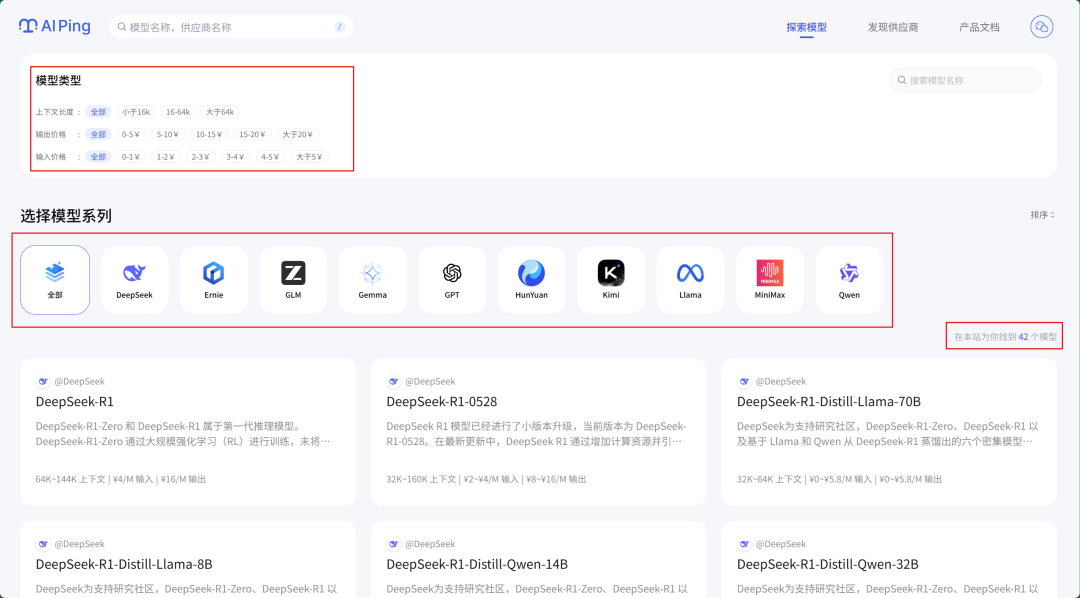Filter output price 15-20¥
The height and width of the screenshot is (598, 1080).
[252, 134]
